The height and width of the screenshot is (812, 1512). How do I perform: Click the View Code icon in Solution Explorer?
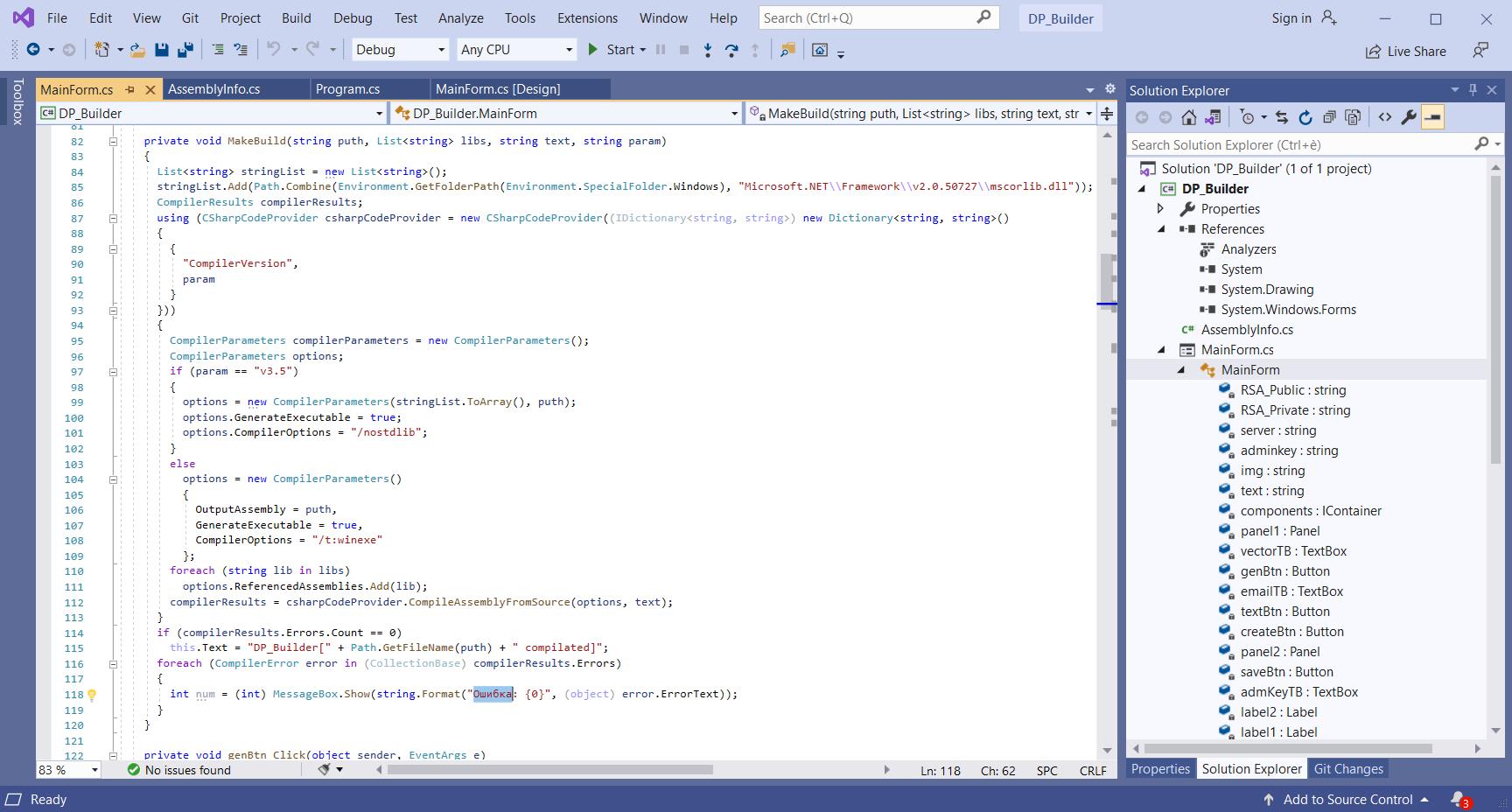[1385, 117]
